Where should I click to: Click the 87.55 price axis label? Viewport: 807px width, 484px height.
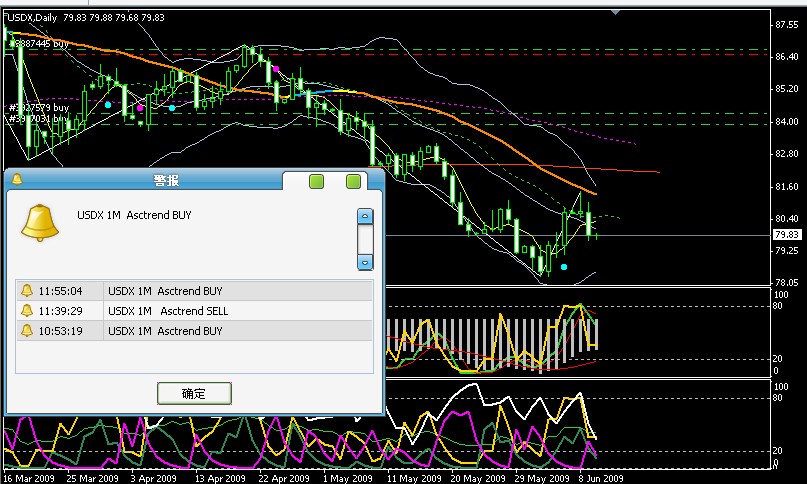[x=786, y=25]
